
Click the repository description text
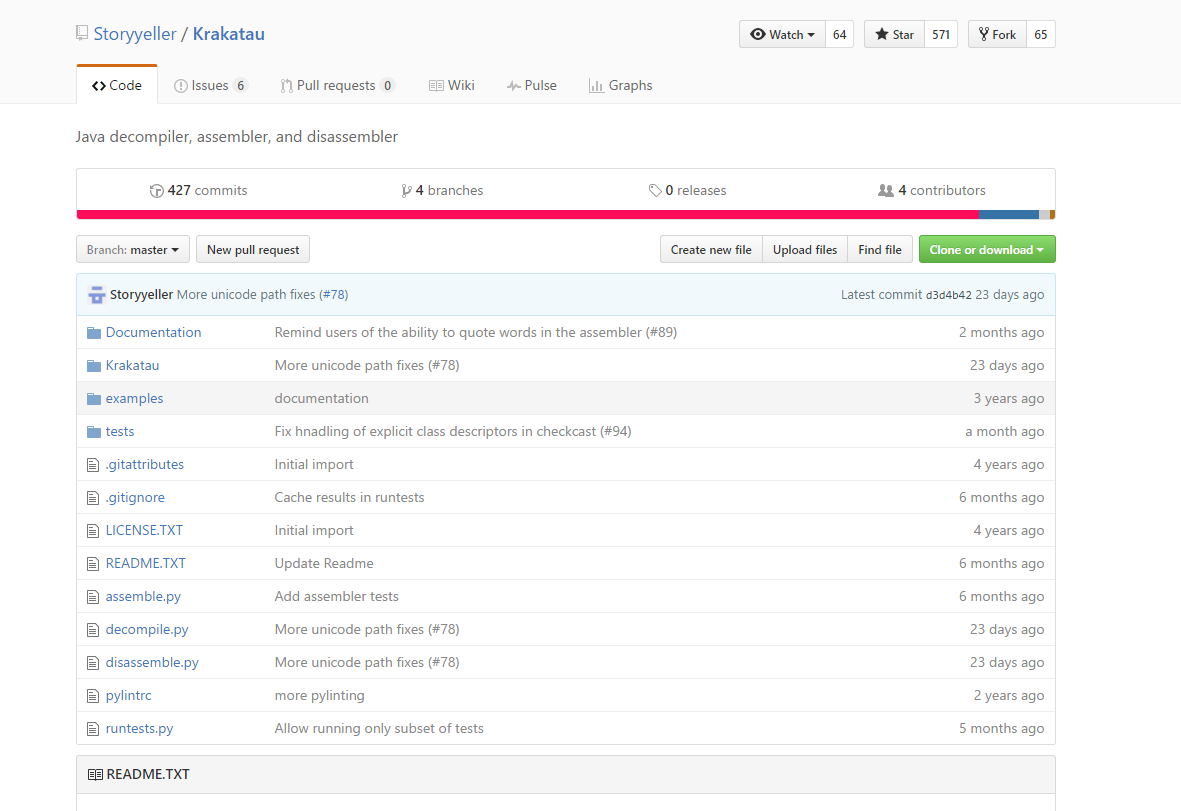237,136
